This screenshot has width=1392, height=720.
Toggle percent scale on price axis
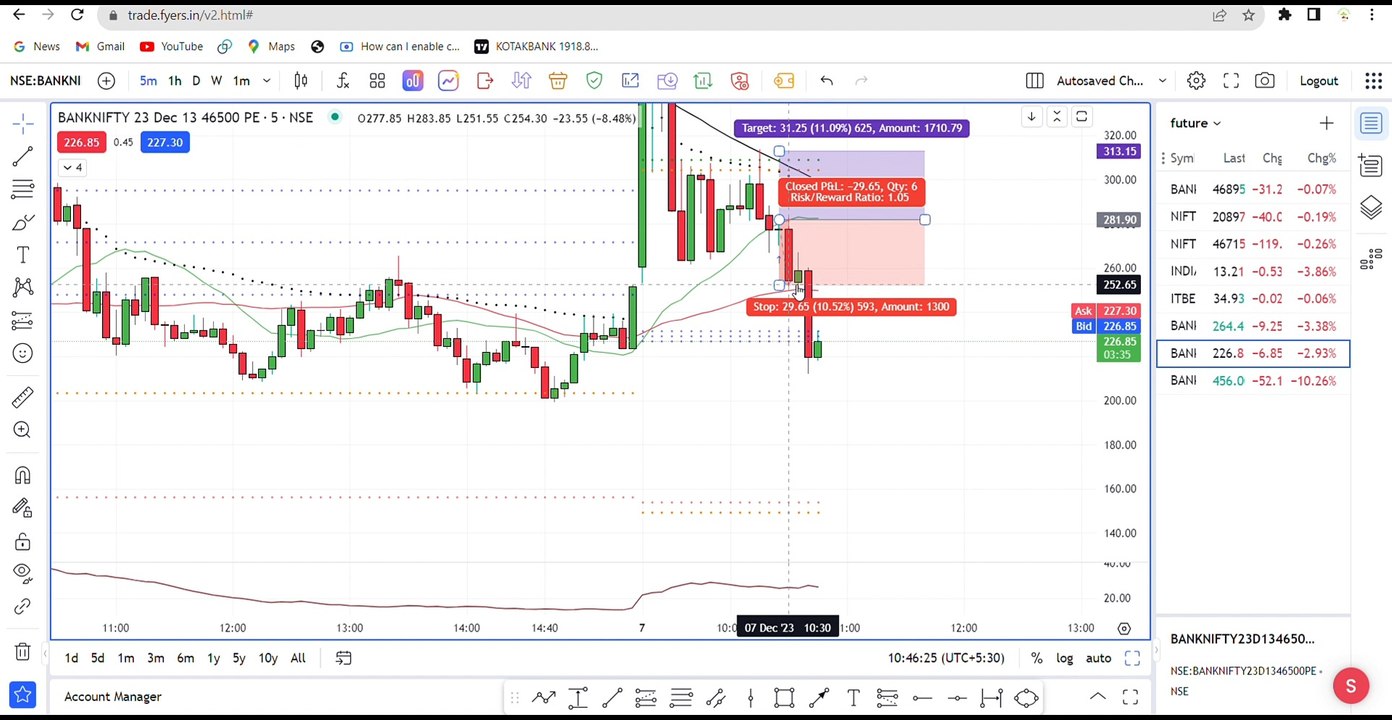pos(1037,658)
